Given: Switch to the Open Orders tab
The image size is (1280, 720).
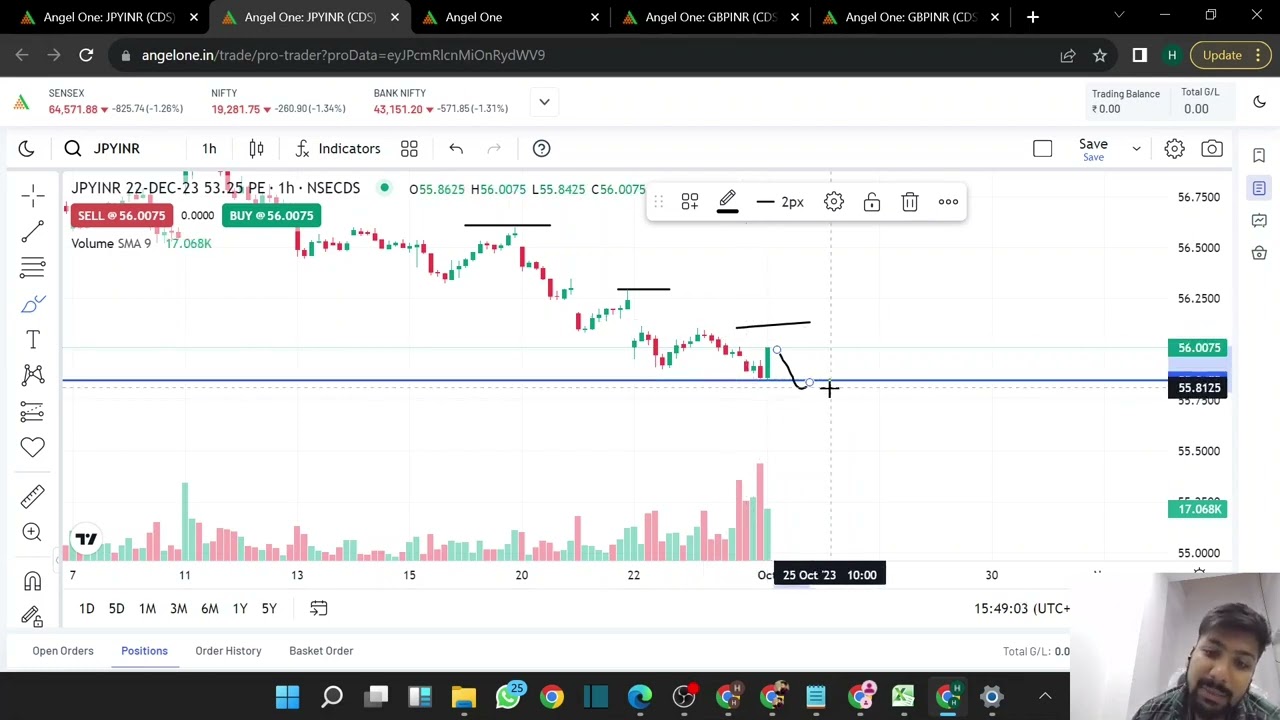Looking at the screenshot, I should tap(62, 651).
